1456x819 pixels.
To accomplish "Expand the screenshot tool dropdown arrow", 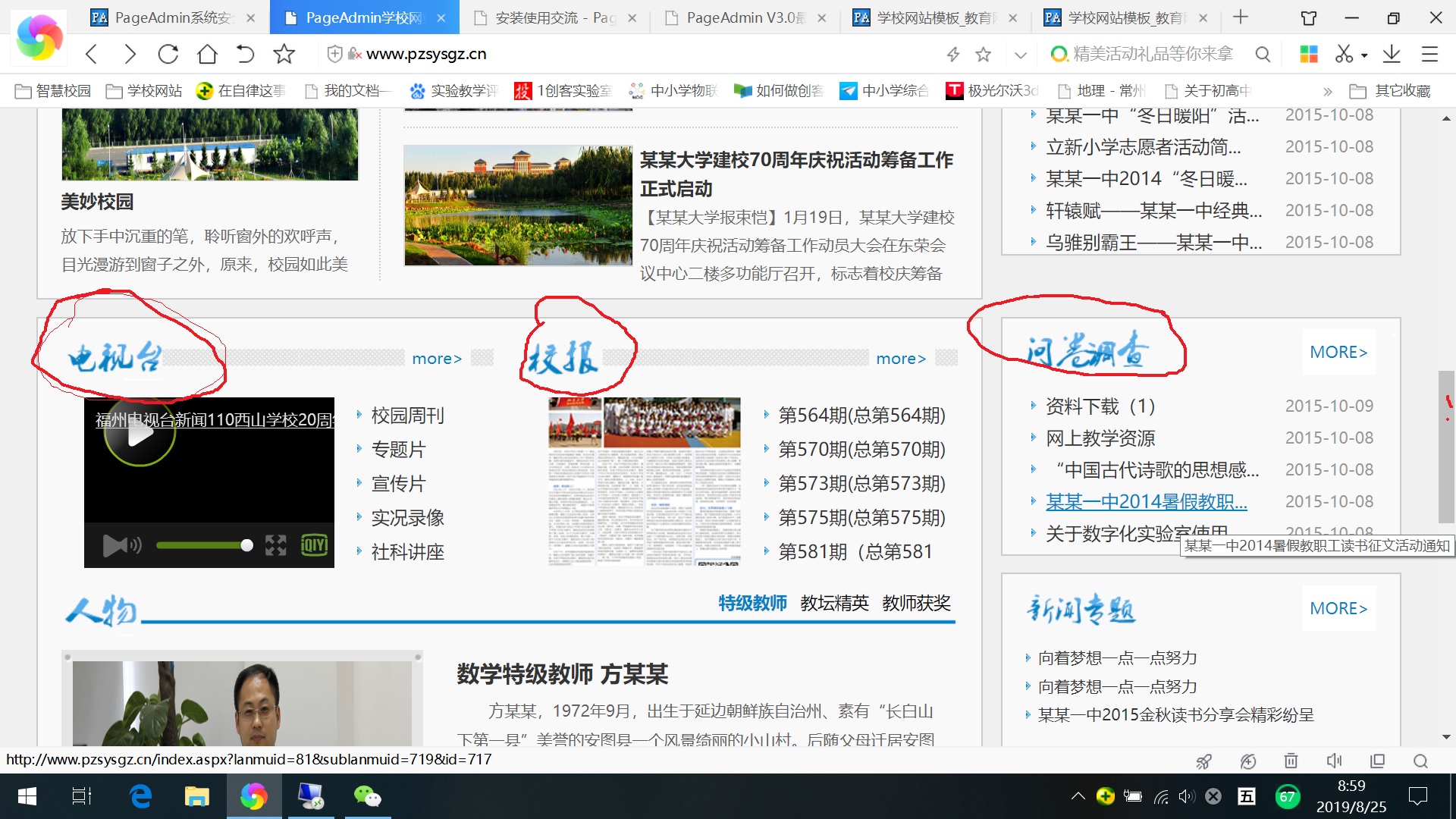I will [x=1364, y=55].
